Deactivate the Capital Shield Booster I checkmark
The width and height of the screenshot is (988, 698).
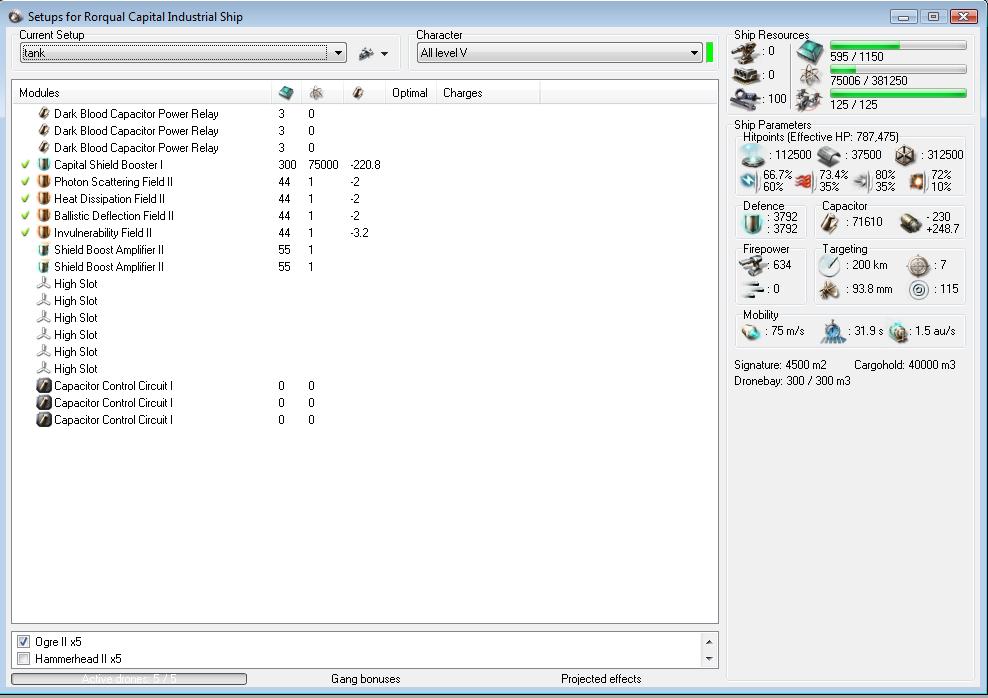(25, 164)
